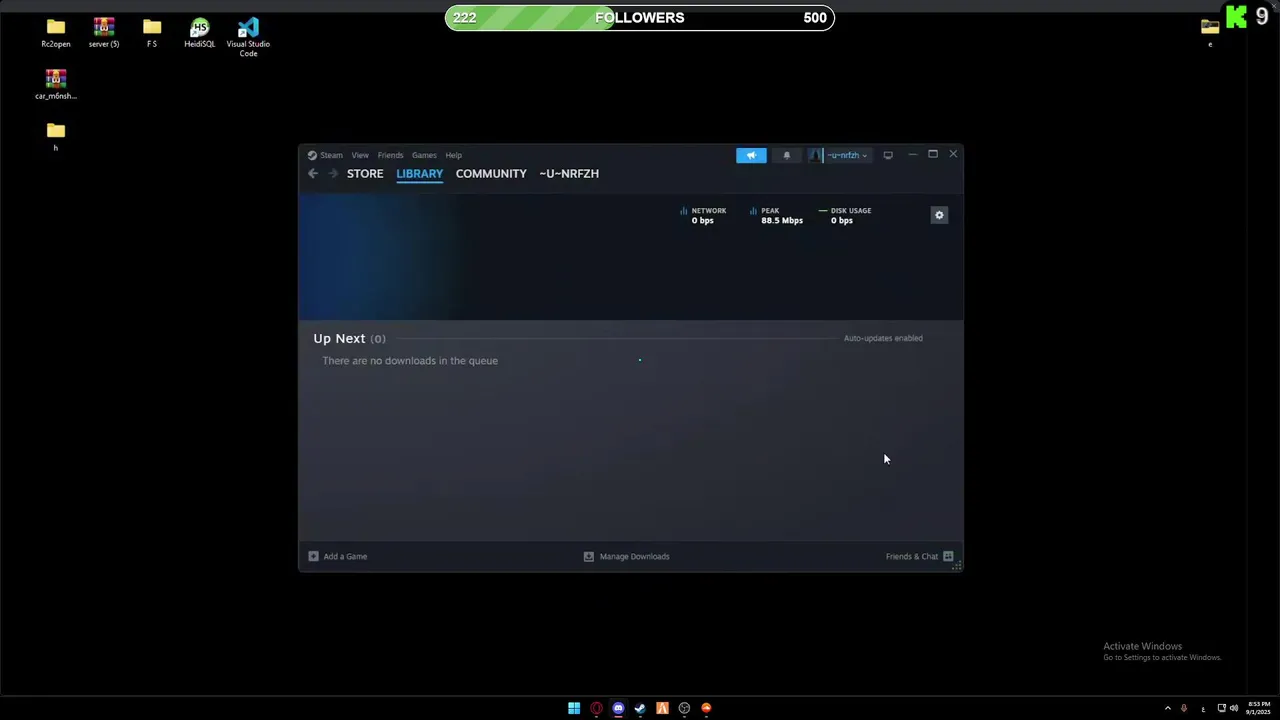Image resolution: width=1280 pixels, height=720 pixels.
Task: Open the COMMUNITY tab
Action: [x=491, y=173]
